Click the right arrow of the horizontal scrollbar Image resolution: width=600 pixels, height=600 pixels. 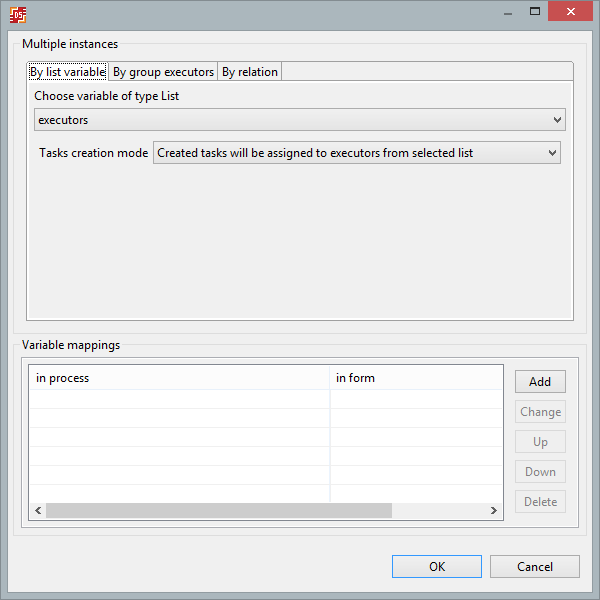(493, 511)
